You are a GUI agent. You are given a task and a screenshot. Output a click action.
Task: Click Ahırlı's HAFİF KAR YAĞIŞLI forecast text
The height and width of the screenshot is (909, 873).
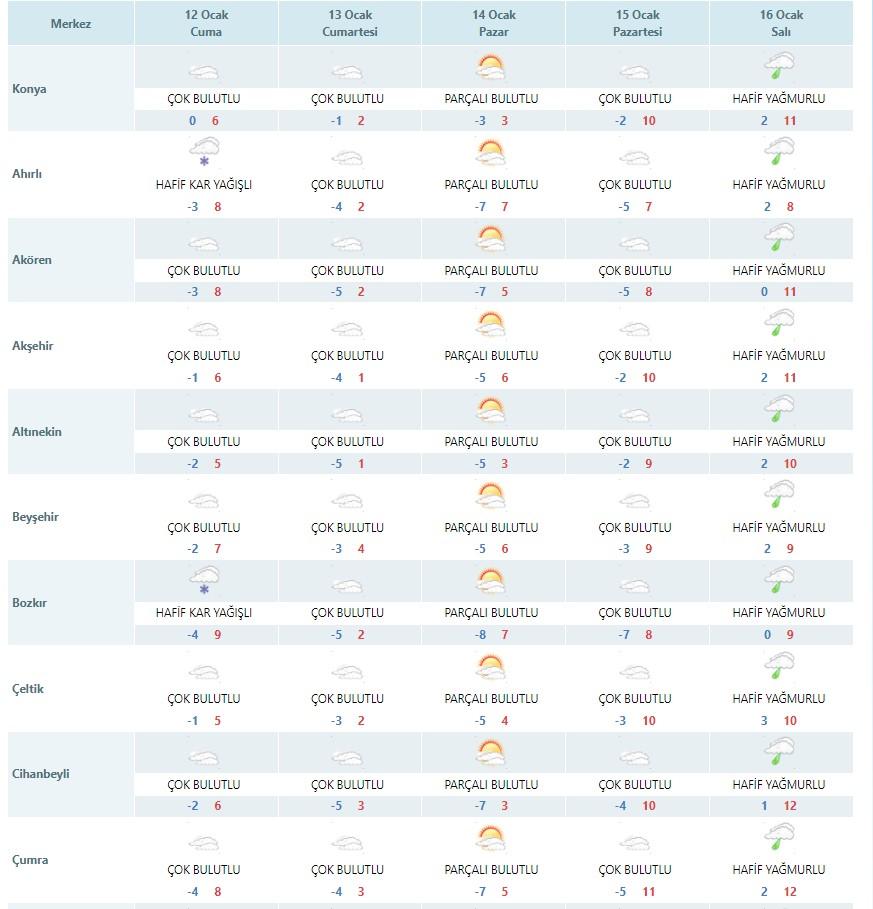(x=204, y=184)
